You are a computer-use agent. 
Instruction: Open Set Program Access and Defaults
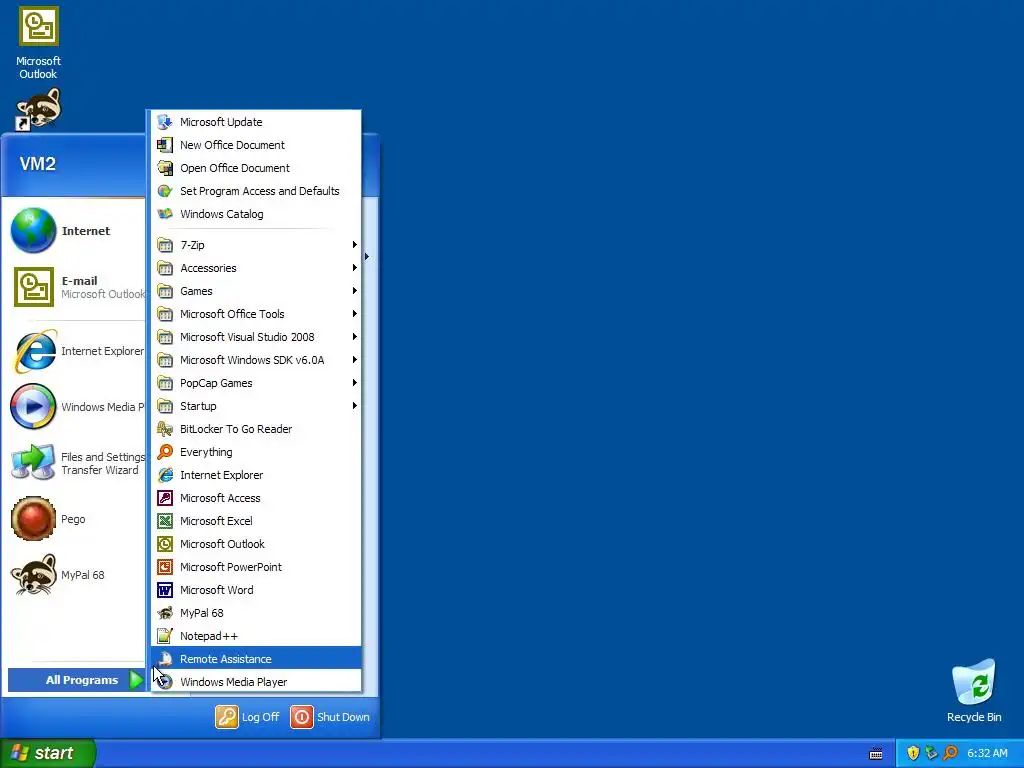click(255, 191)
